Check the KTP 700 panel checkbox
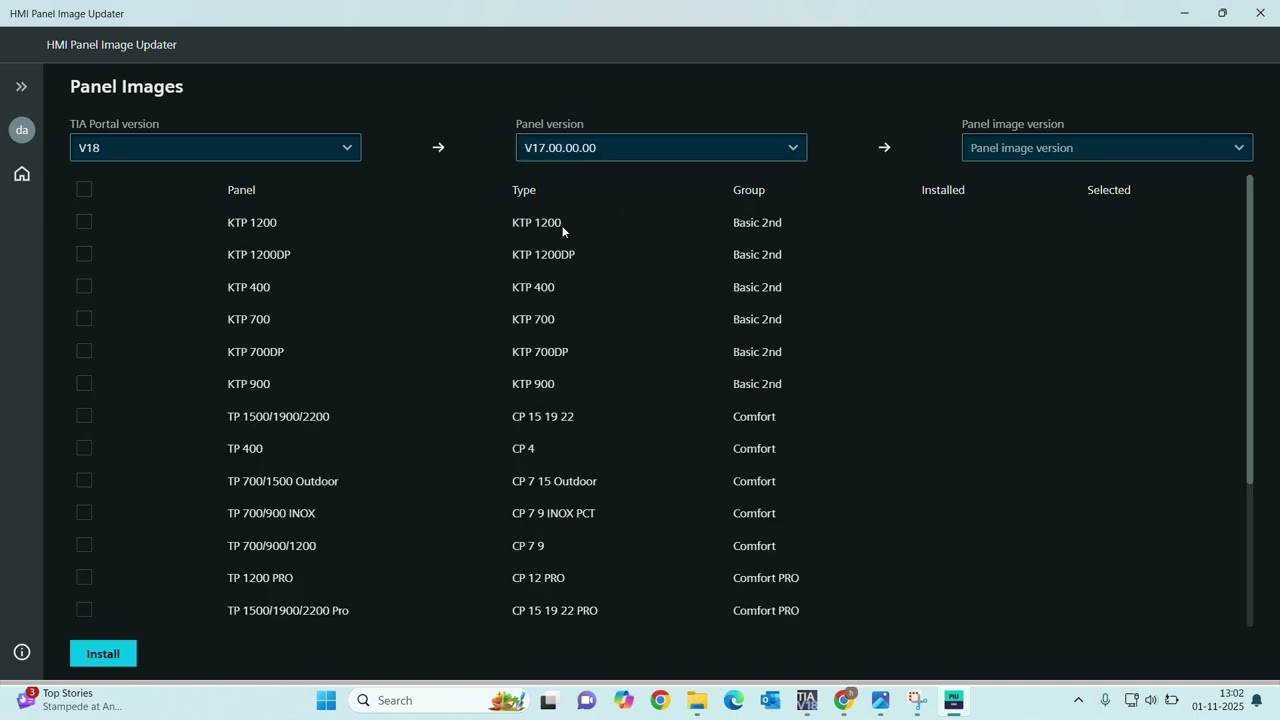 pyautogui.click(x=84, y=319)
